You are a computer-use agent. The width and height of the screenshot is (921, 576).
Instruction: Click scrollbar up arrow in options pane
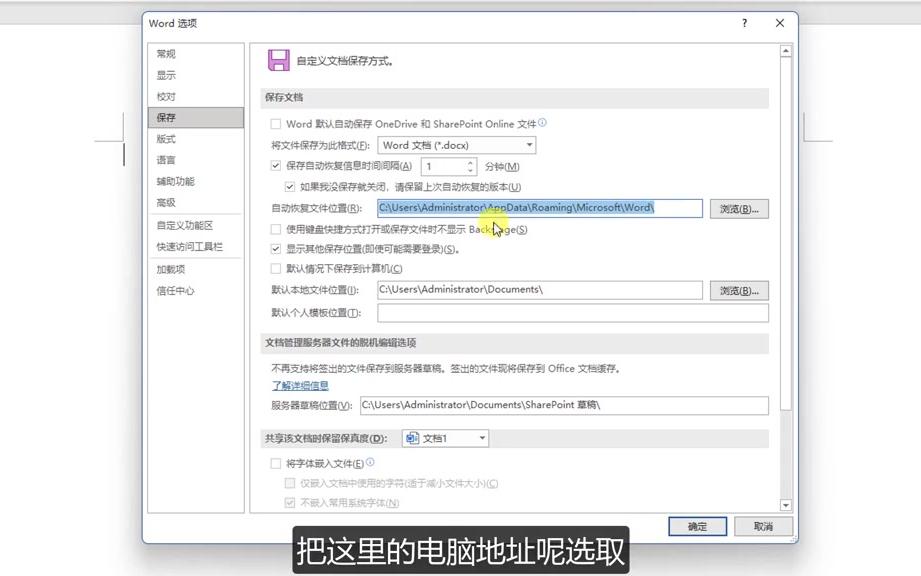[x=785, y=51]
